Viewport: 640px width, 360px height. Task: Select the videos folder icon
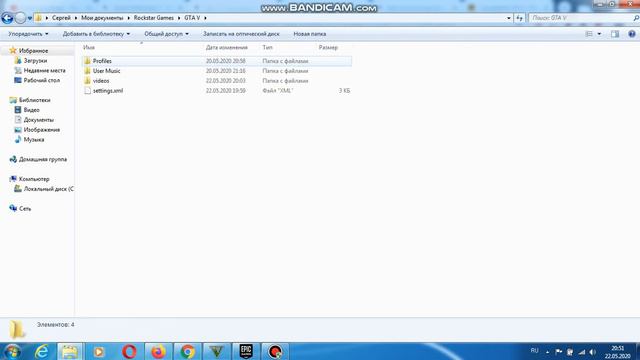(87, 80)
